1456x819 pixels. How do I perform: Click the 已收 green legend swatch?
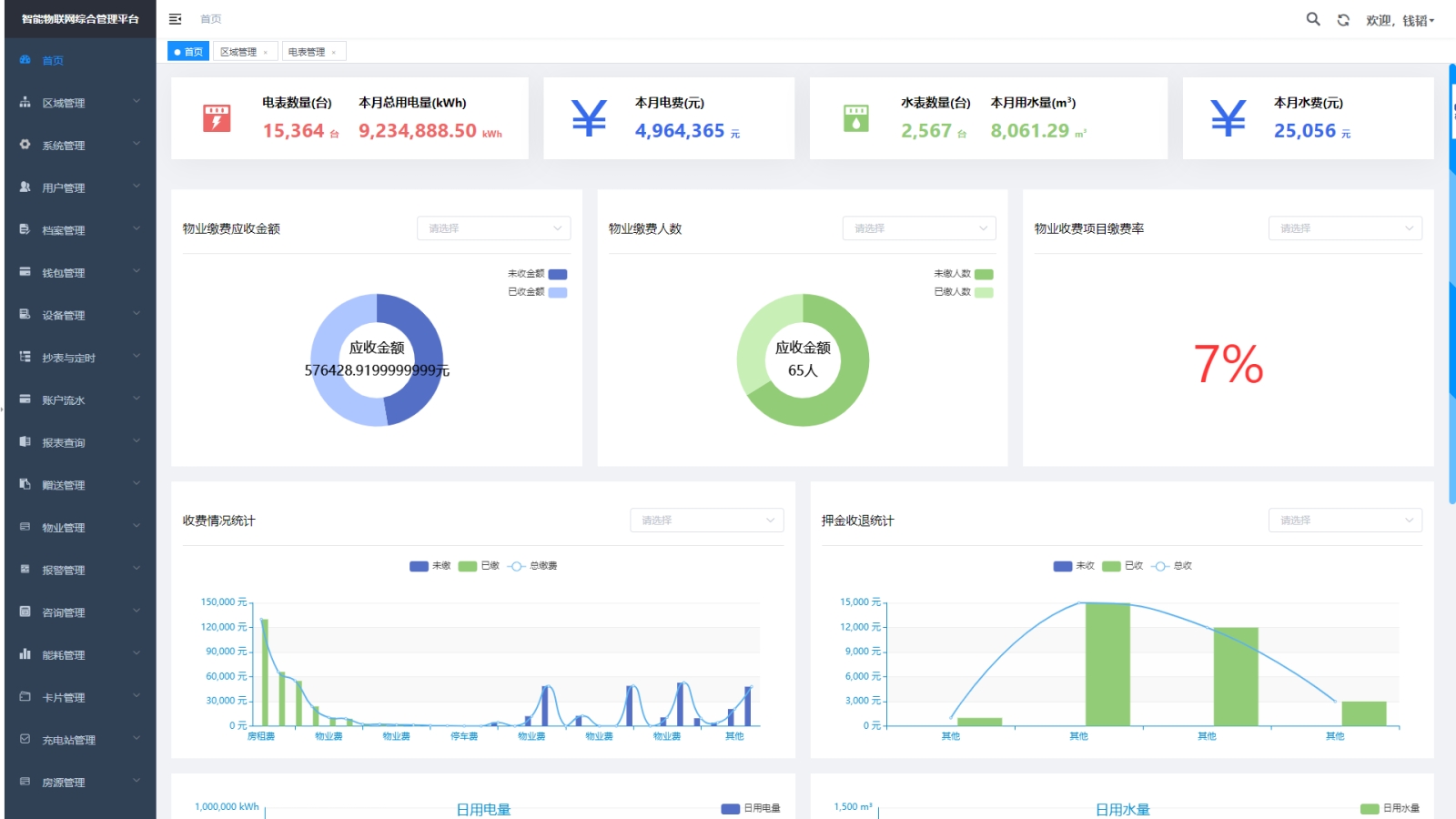[x=1111, y=566]
